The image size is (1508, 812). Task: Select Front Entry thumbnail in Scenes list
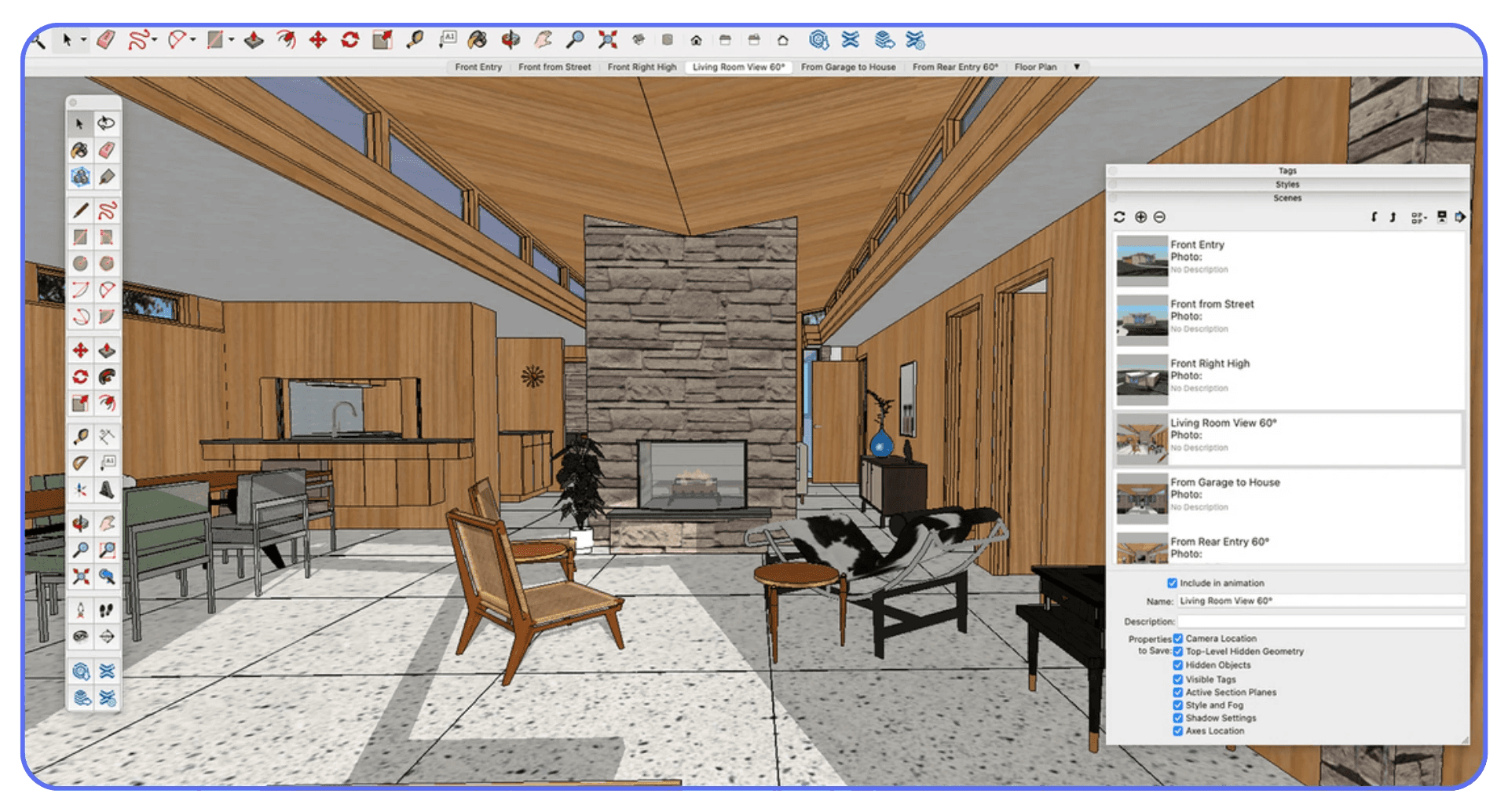click(1142, 261)
